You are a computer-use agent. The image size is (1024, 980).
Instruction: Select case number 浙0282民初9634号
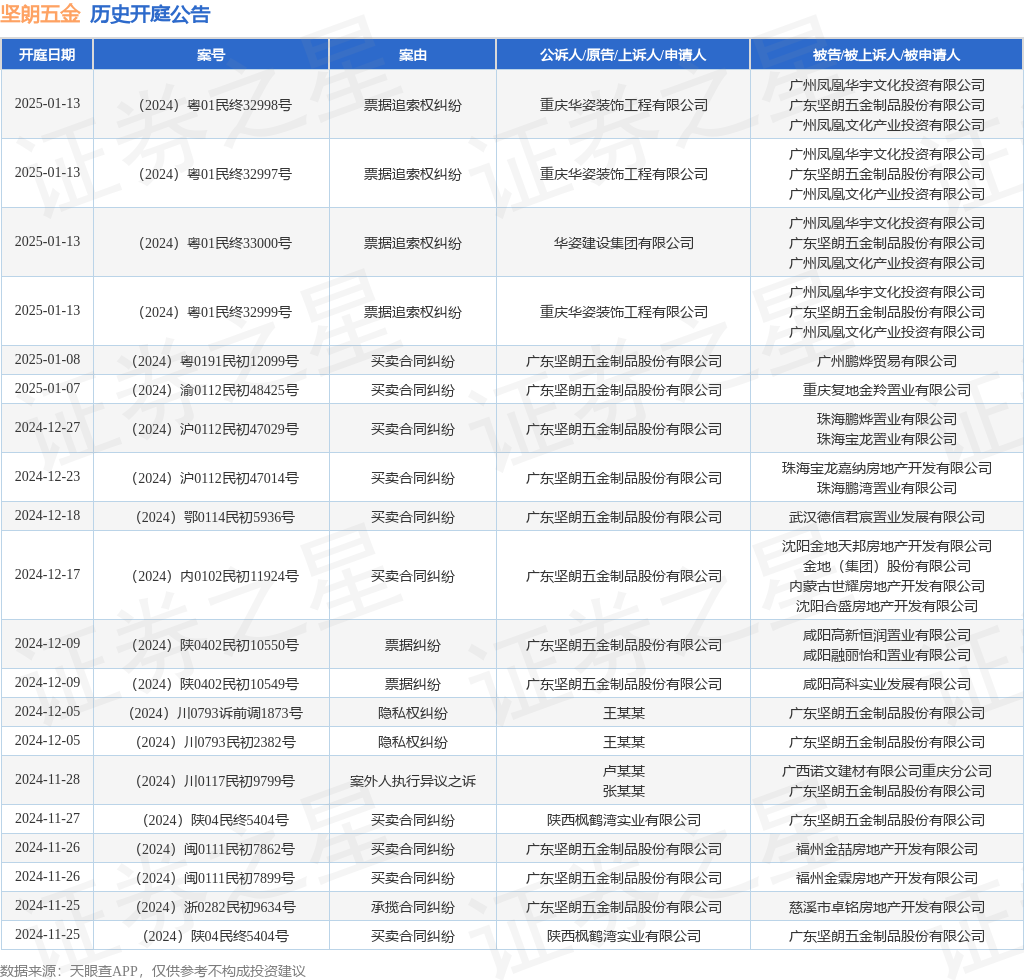pos(215,908)
